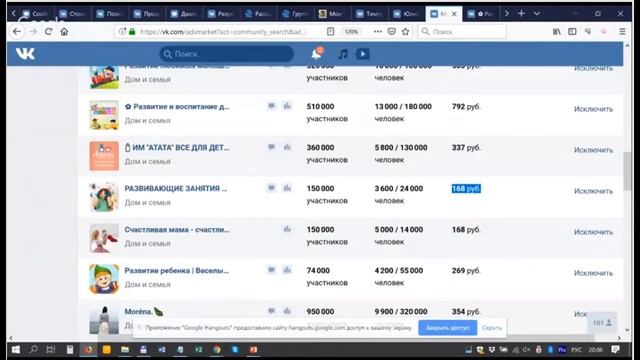Bookmark this page with the star
The height and width of the screenshot is (360, 640).
(x=405, y=31)
